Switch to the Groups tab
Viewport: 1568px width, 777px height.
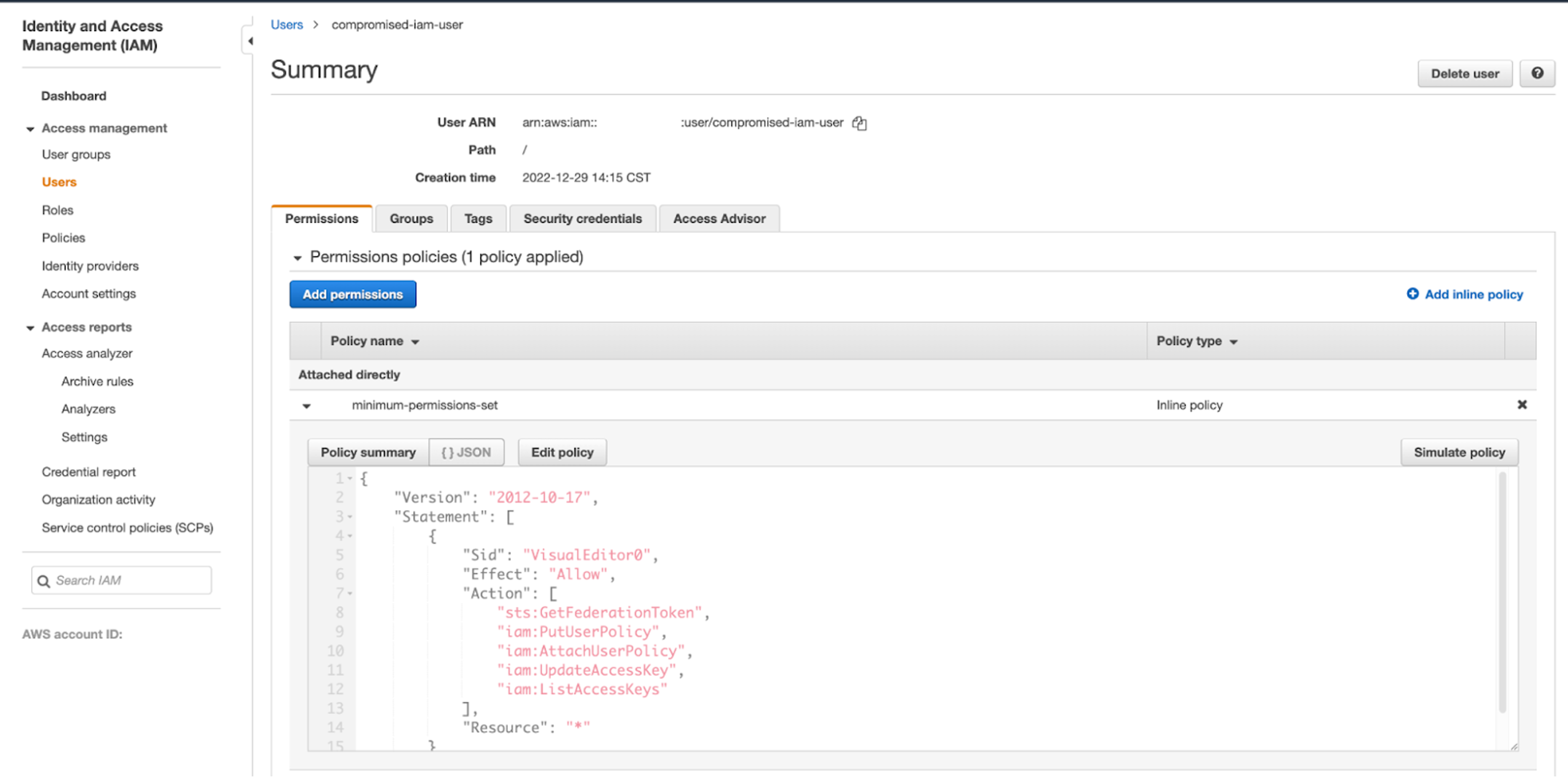coord(411,219)
